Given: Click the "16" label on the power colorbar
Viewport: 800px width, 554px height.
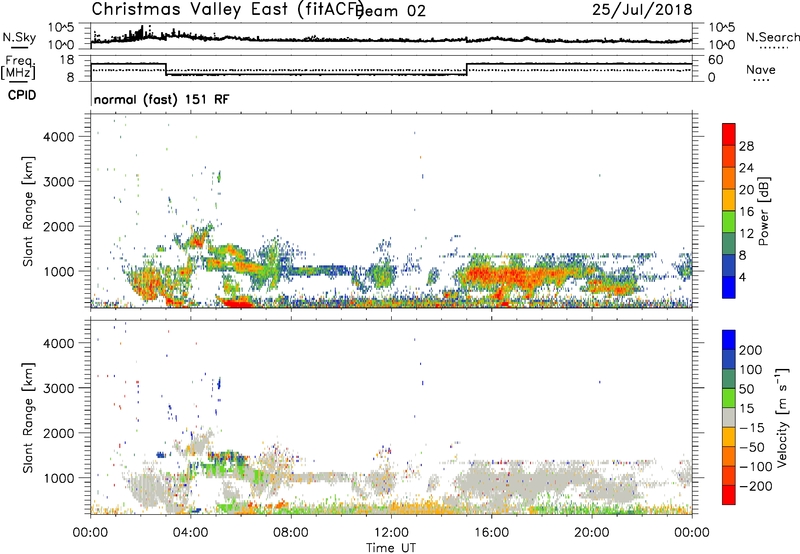Looking at the screenshot, I should [x=746, y=212].
